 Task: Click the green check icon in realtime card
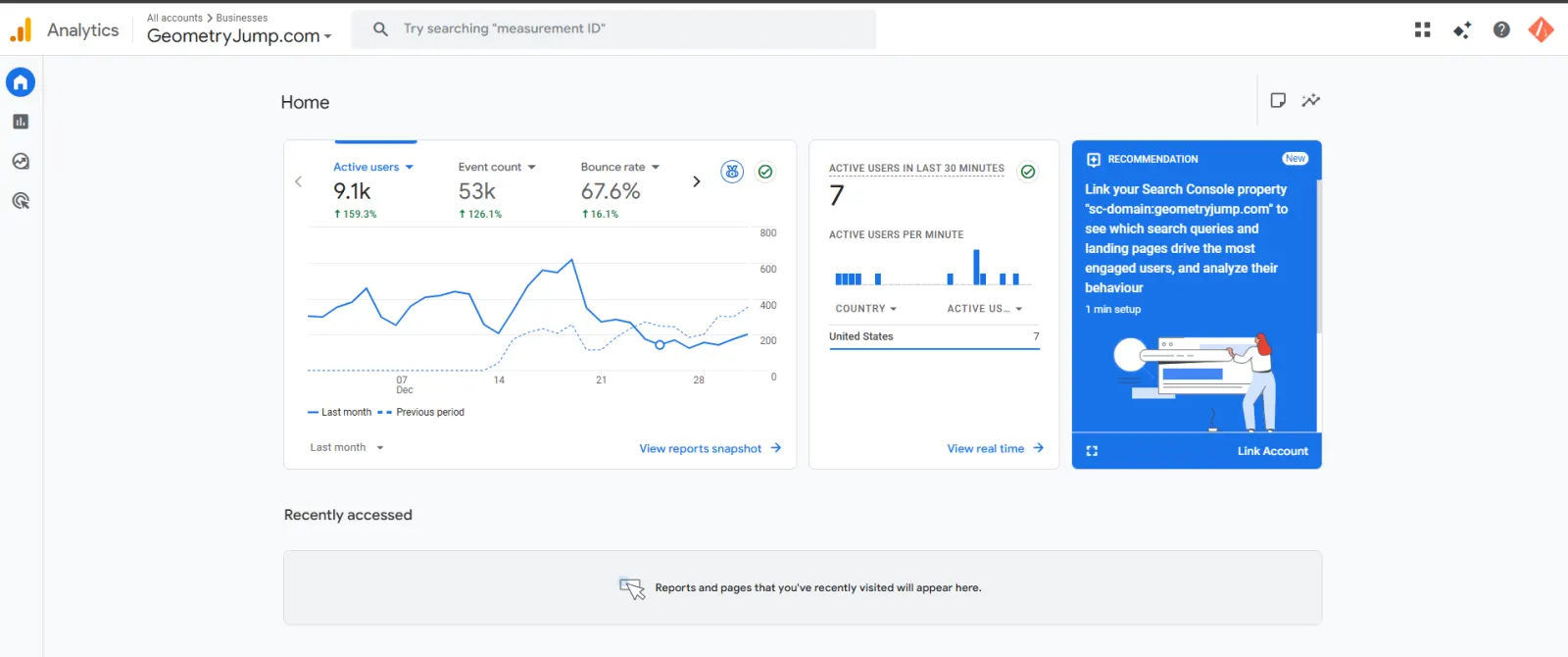click(1028, 172)
